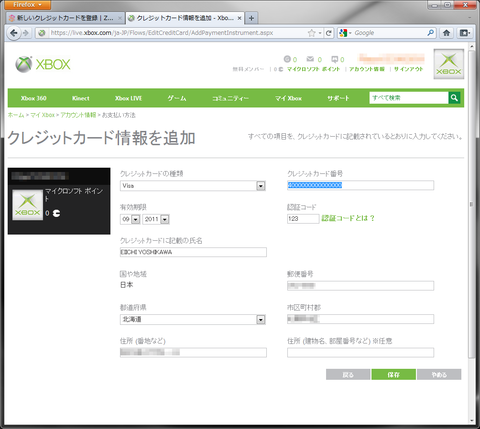Click the すべて検索 site search box
The image size is (480, 429).
click(x=409, y=98)
